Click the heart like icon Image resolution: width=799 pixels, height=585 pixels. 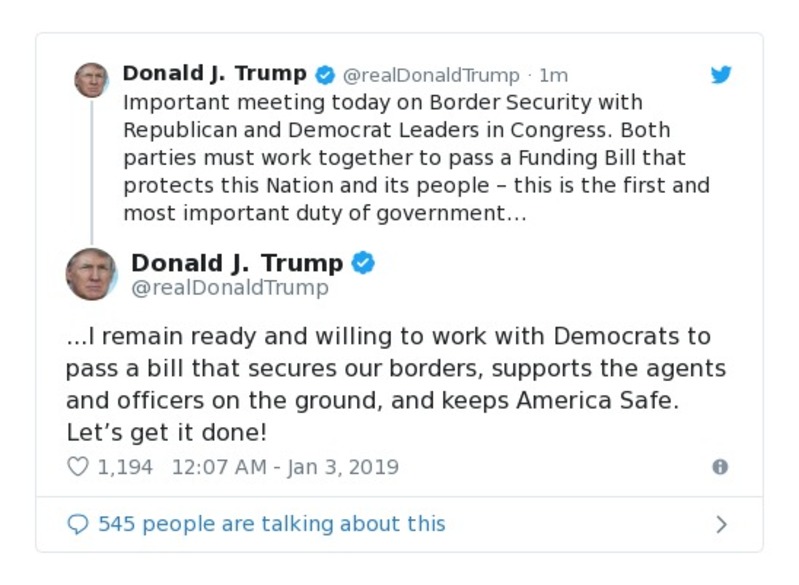pos(77,467)
